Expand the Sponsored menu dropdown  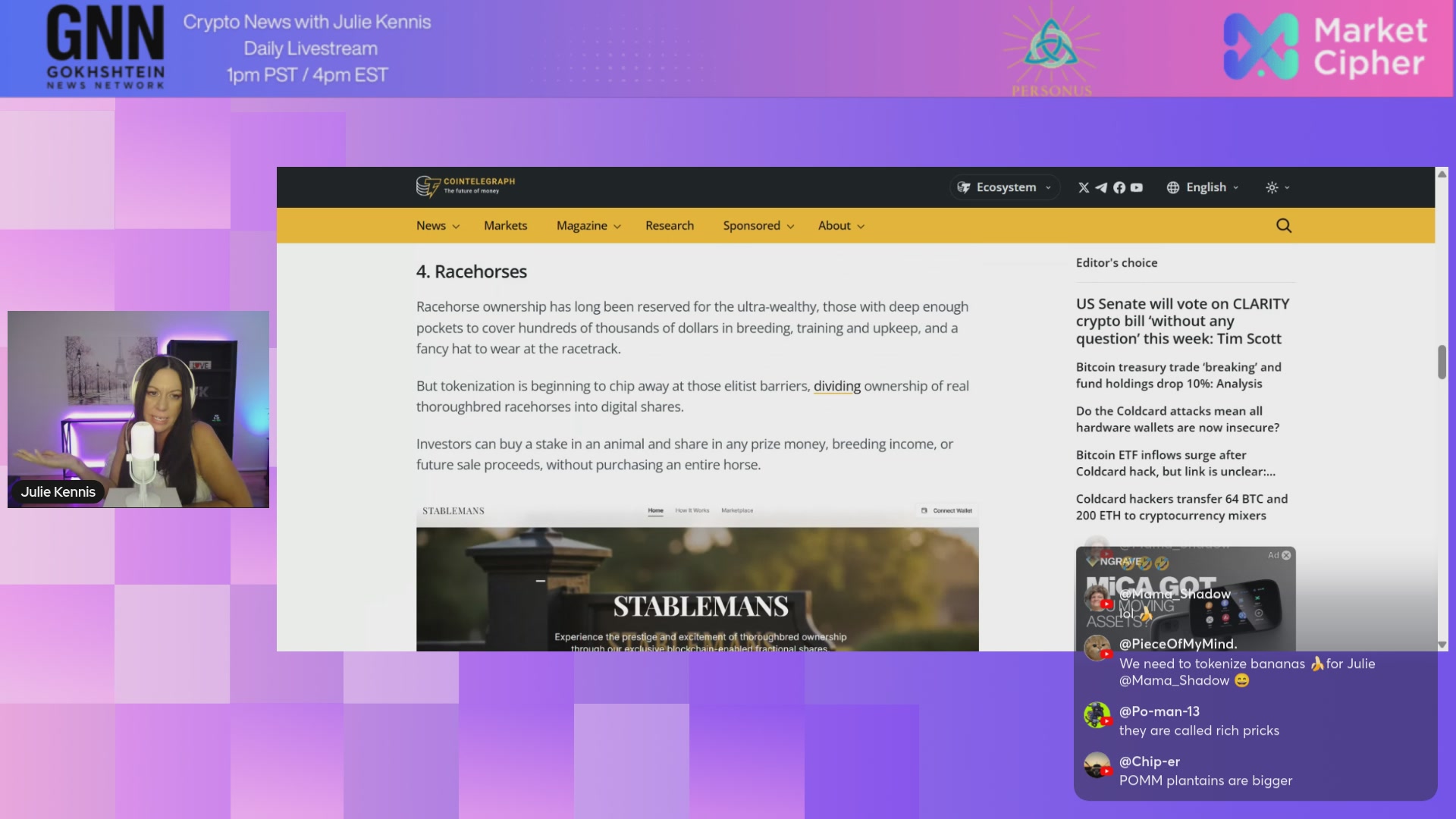758,226
